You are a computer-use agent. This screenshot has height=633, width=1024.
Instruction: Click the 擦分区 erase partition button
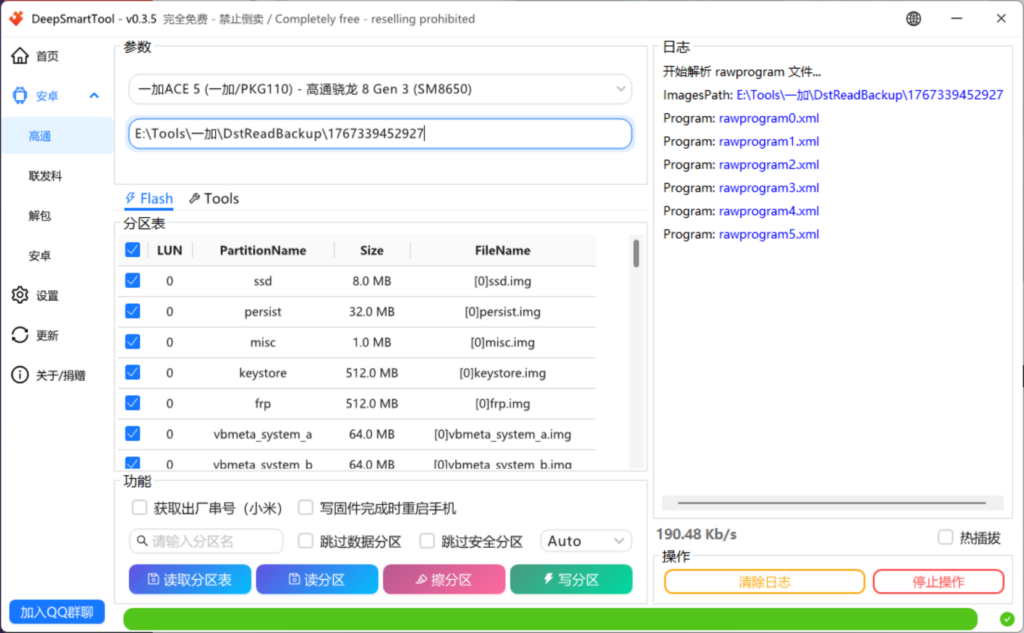[443, 580]
